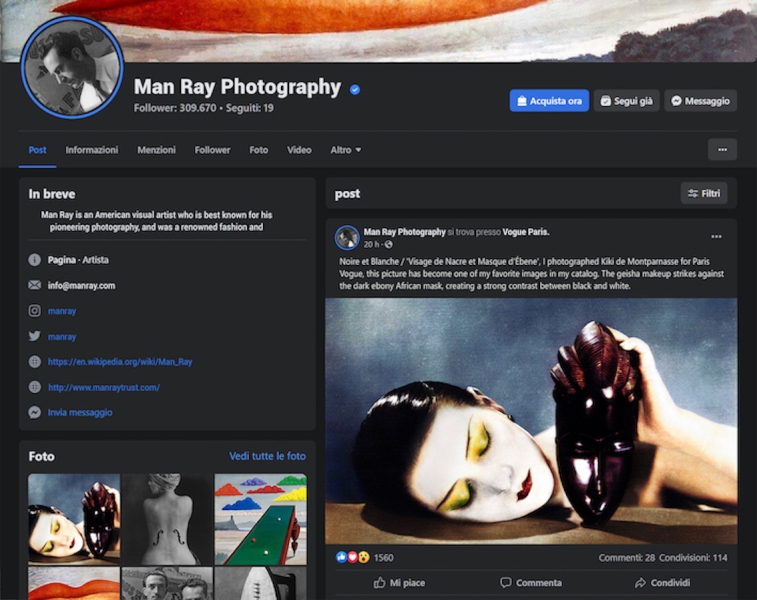Click the reaction emoji icons showing 1560
Screen dimensions: 757x600
pyautogui.click(x=350, y=557)
